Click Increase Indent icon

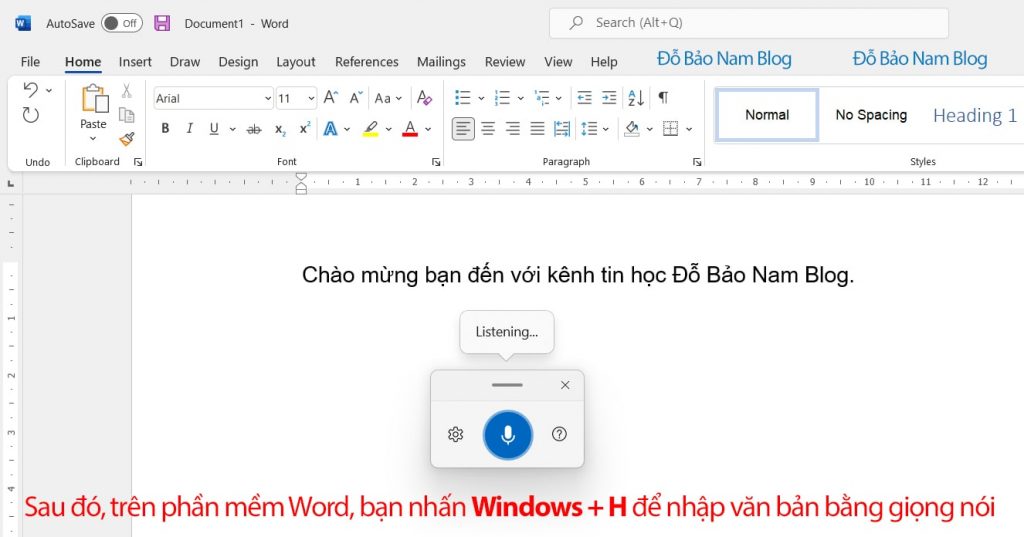click(609, 98)
